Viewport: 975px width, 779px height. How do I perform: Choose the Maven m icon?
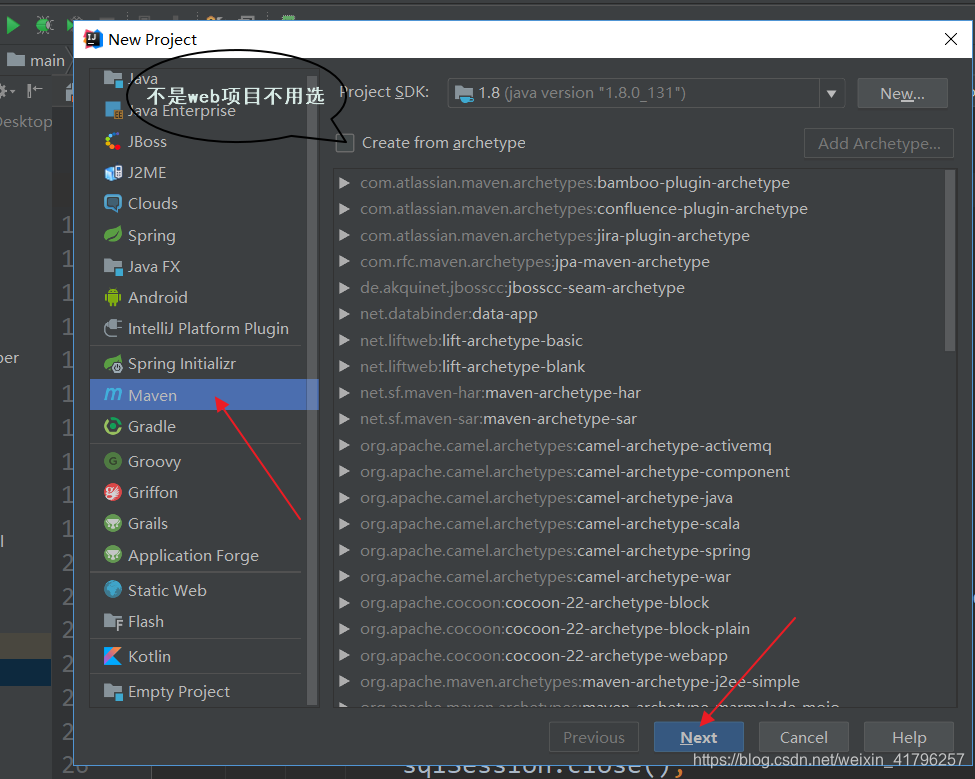pyautogui.click(x=113, y=395)
